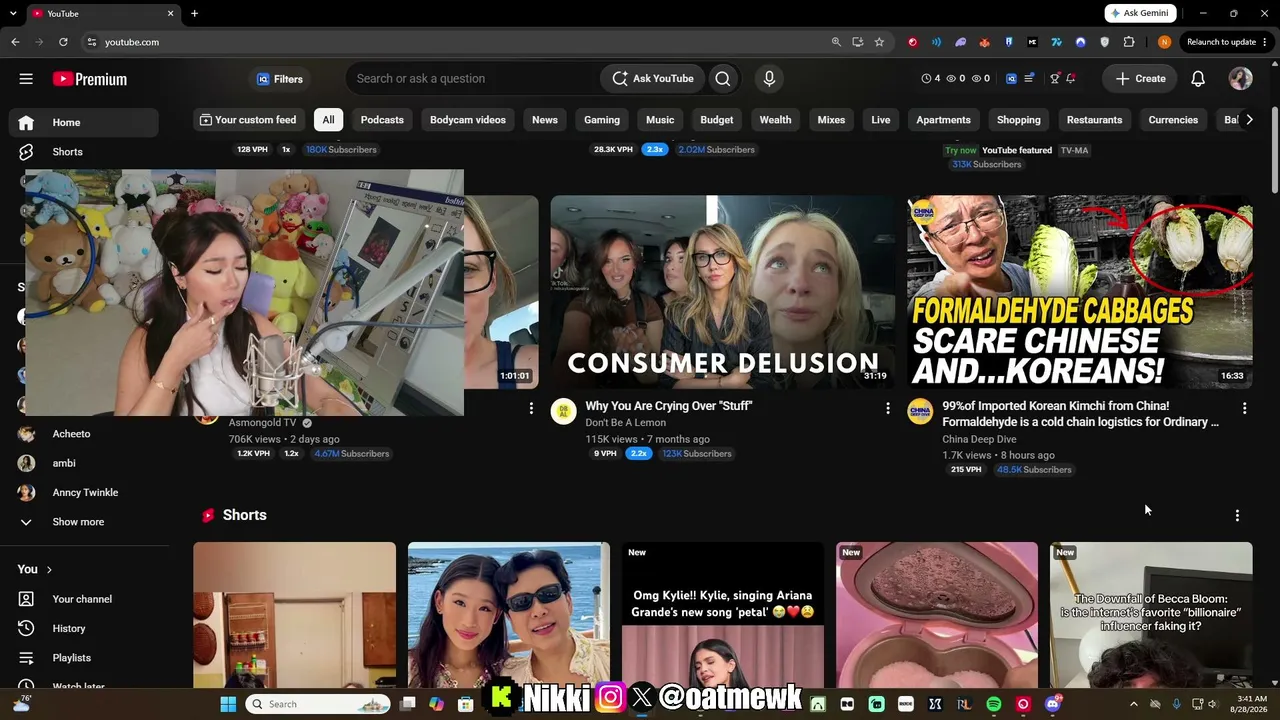Go back in browser history
The image size is (1280, 720).
15,42
